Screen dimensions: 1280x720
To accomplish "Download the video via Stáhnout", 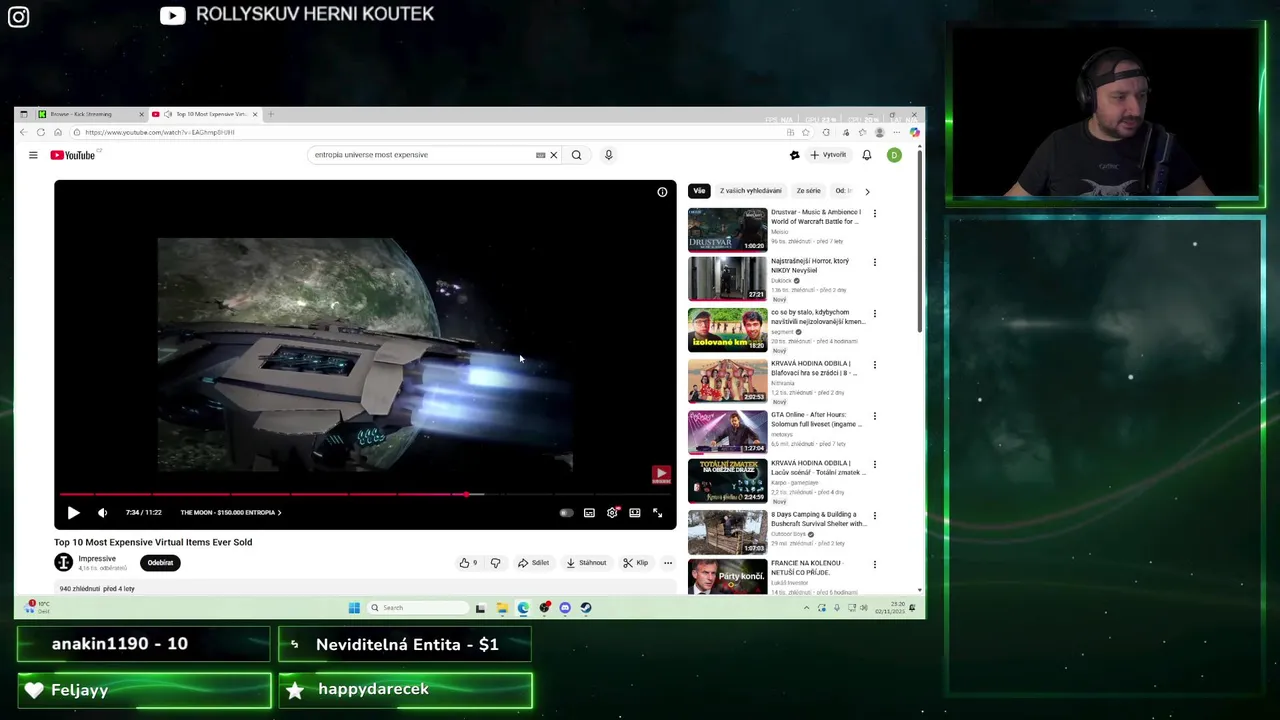I will click(x=586, y=563).
